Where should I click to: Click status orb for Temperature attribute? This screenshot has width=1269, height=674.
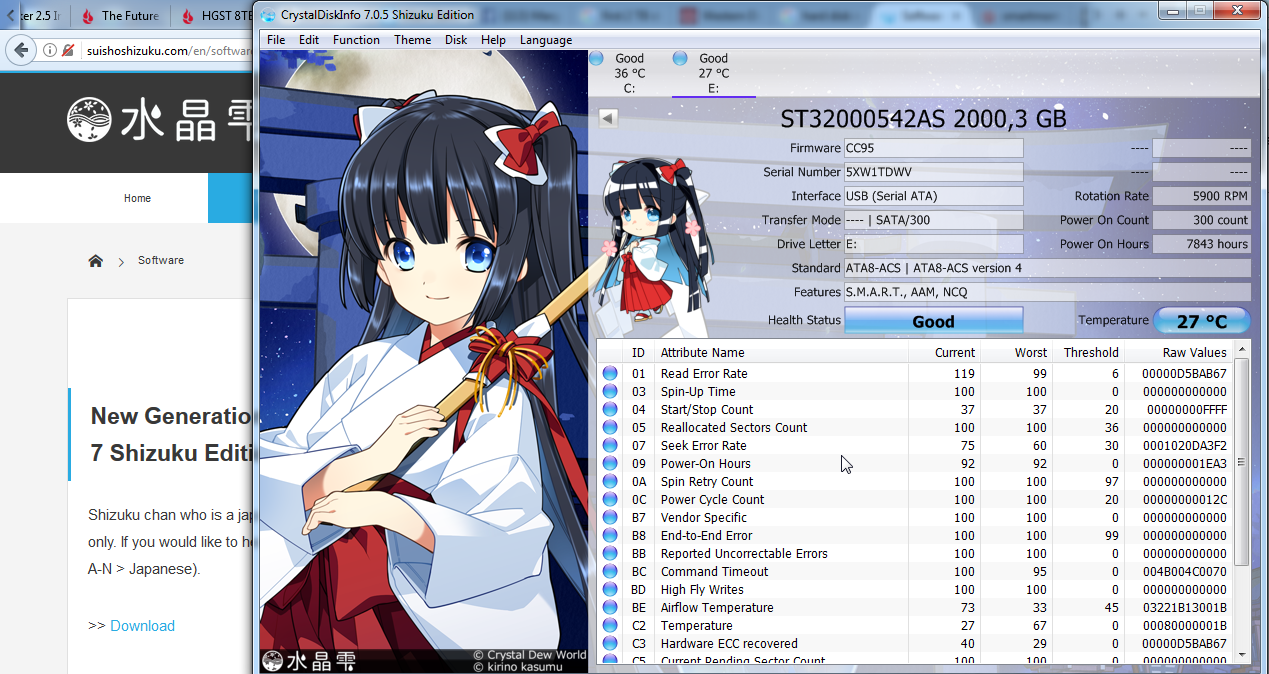coord(610,626)
